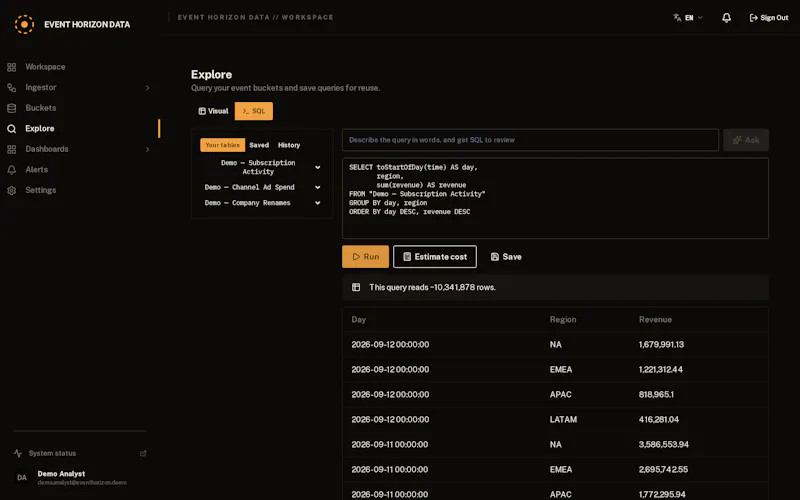
Task: Click the Day column header
Action: [359, 319]
